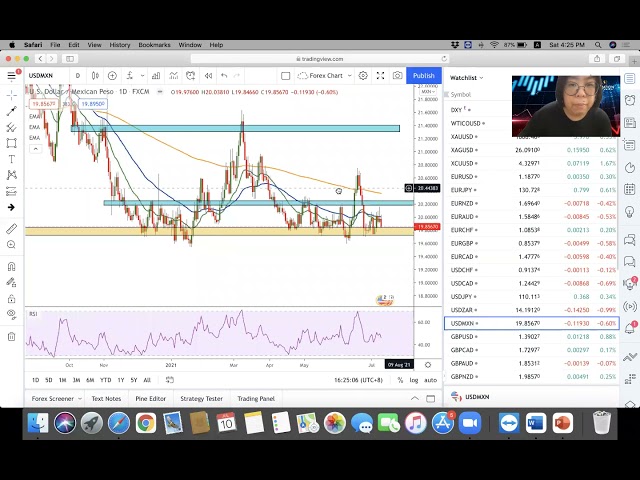Set chart range to 5Y
Image resolution: width=640 pixels, height=480 pixels.
point(134,380)
